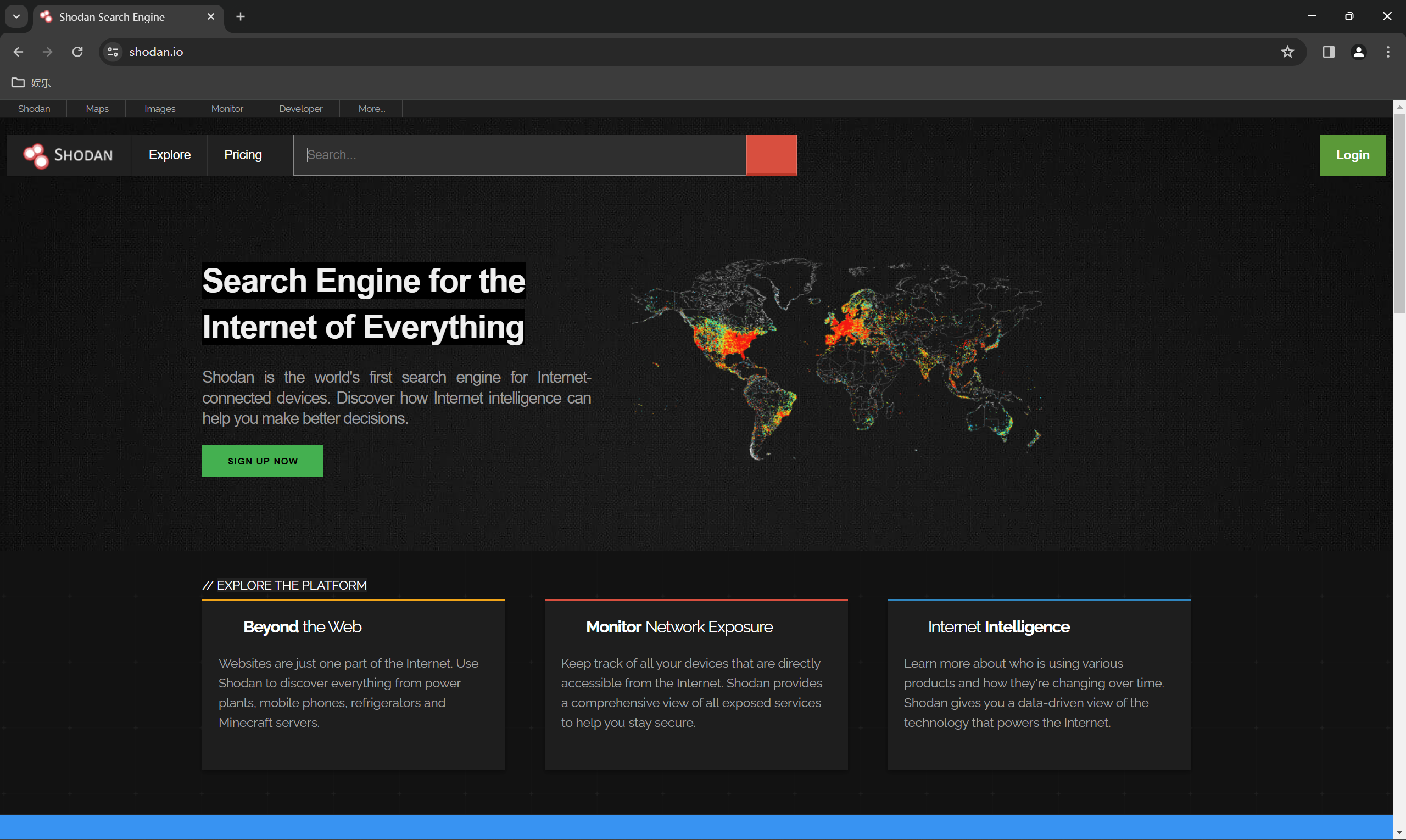
Task: Click the world heat map image
Action: pos(836,360)
